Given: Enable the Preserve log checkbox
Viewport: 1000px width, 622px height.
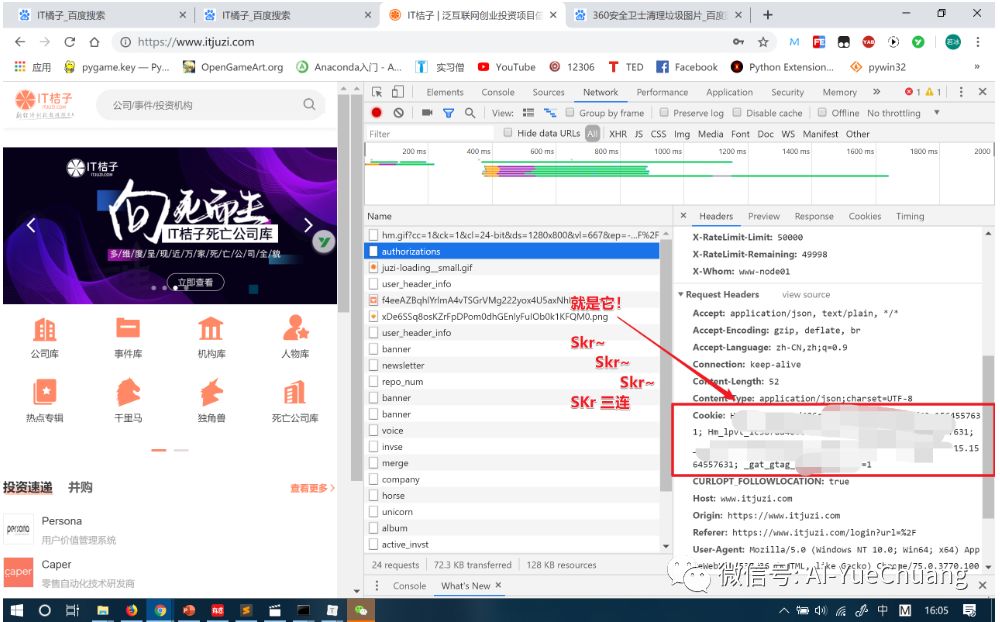Looking at the screenshot, I should 664,112.
